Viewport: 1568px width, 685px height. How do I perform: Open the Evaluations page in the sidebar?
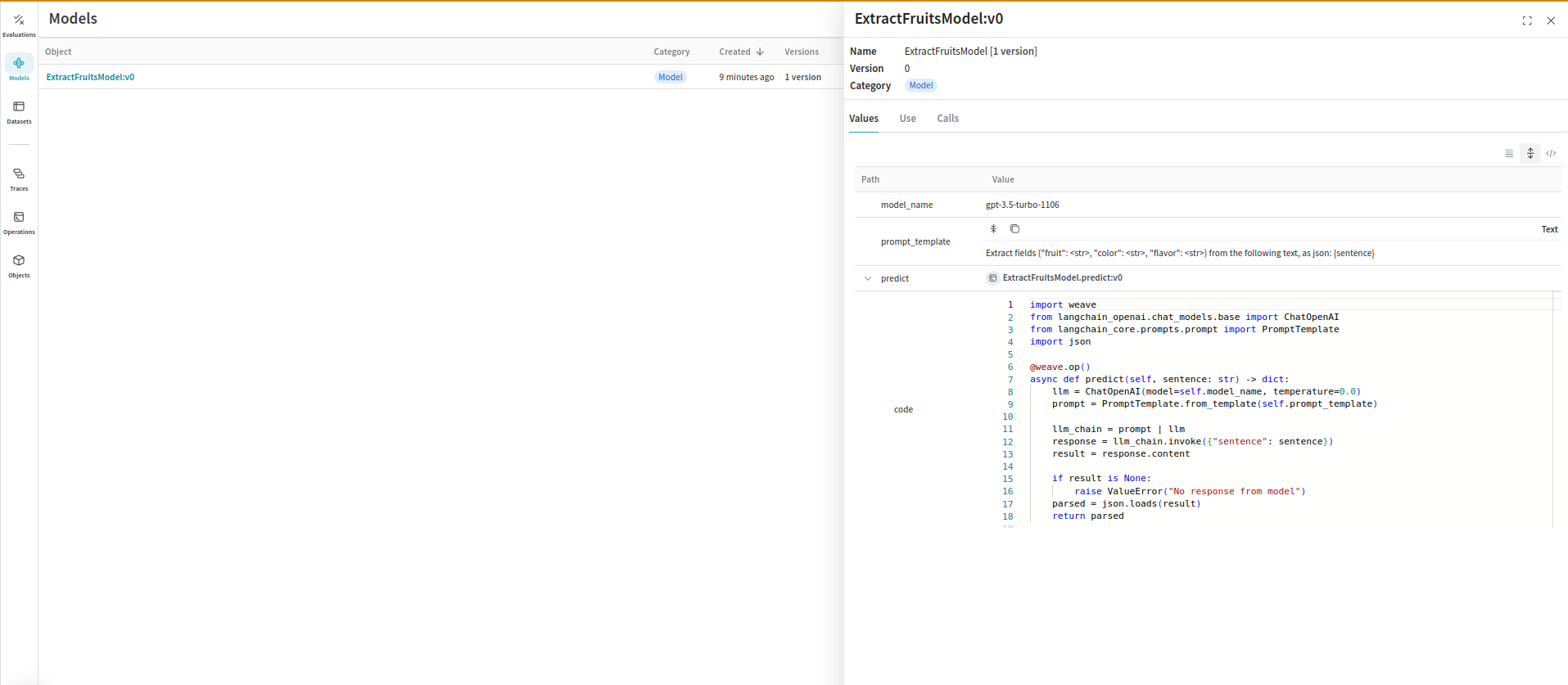point(19,25)
